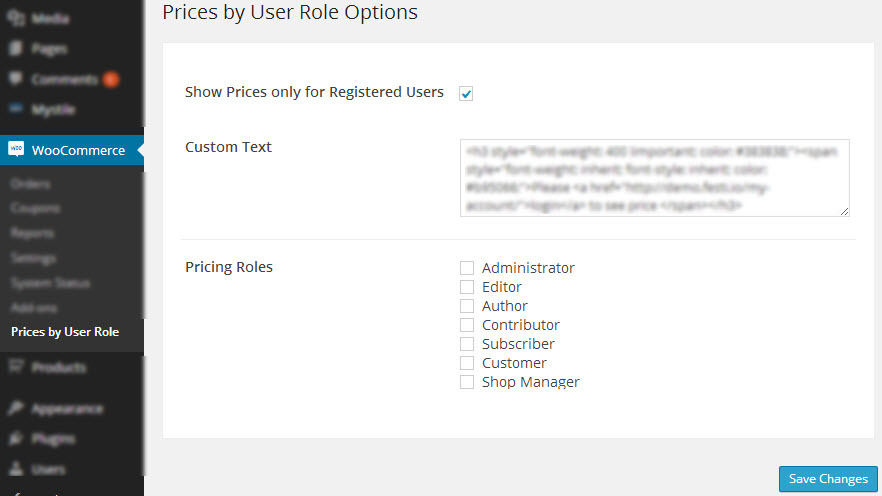Select the Subscriber pricing role
Viewport: 882px width, 496px height.
coord(467,344)
